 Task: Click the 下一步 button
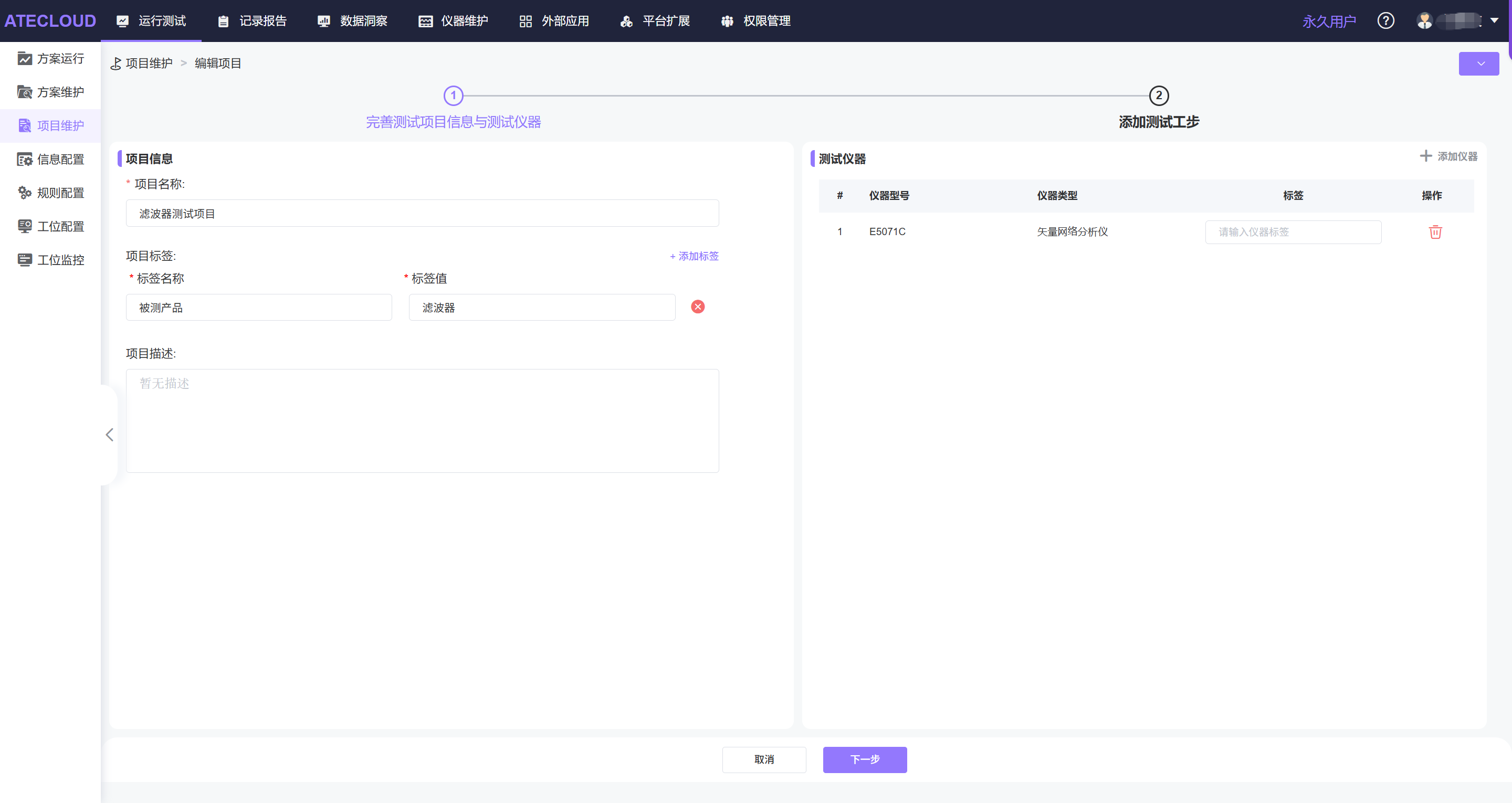point(864,759)
